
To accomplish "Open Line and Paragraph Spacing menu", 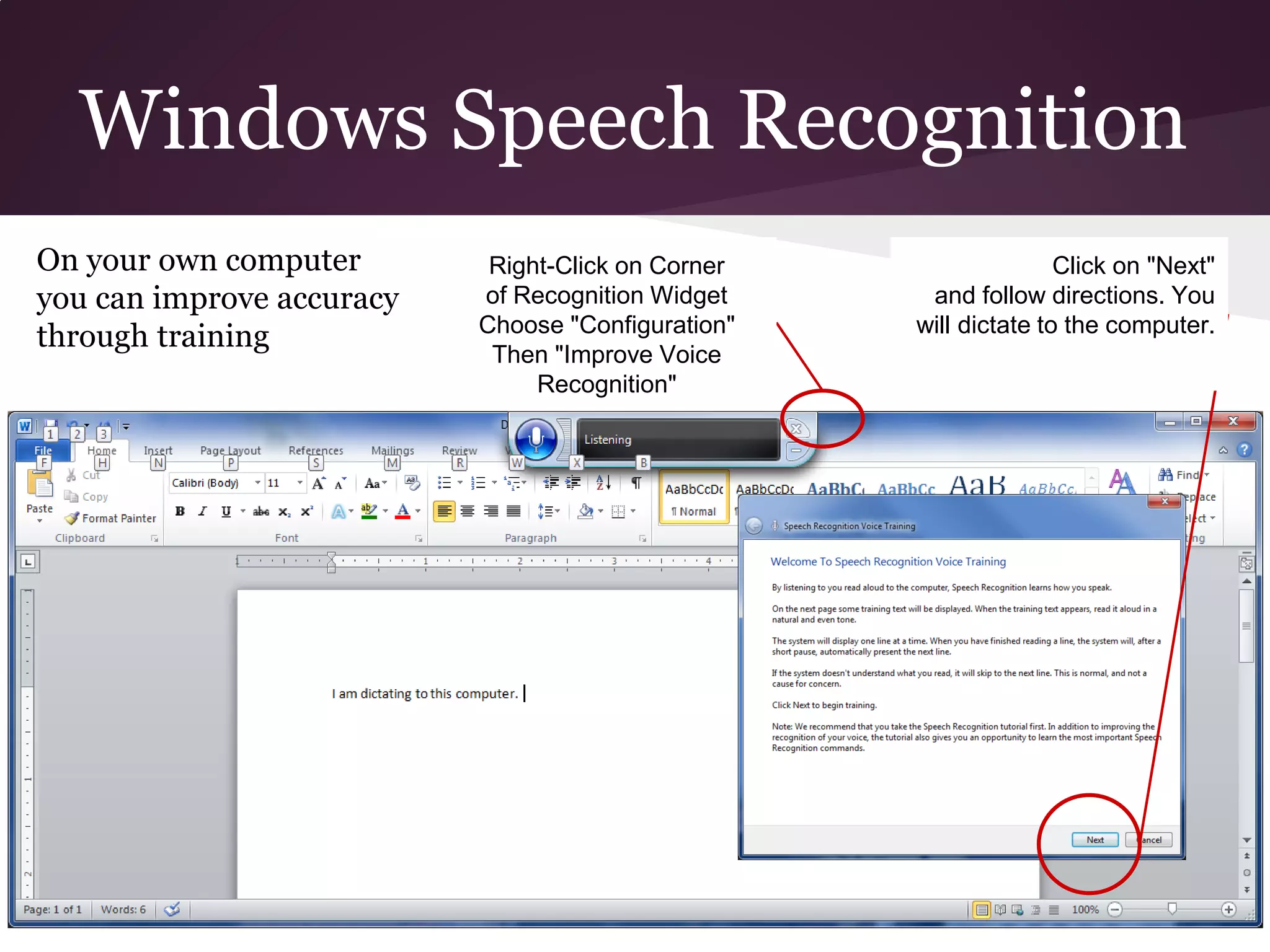I will tap(548, 511).
